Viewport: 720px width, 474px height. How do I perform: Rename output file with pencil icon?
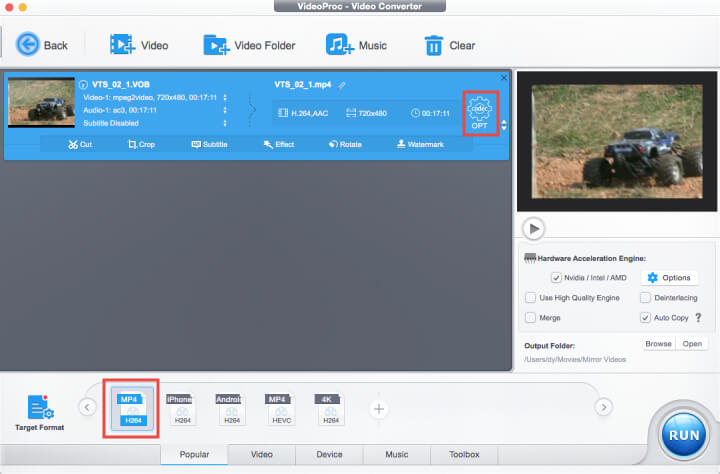click(x=342, y=85)
